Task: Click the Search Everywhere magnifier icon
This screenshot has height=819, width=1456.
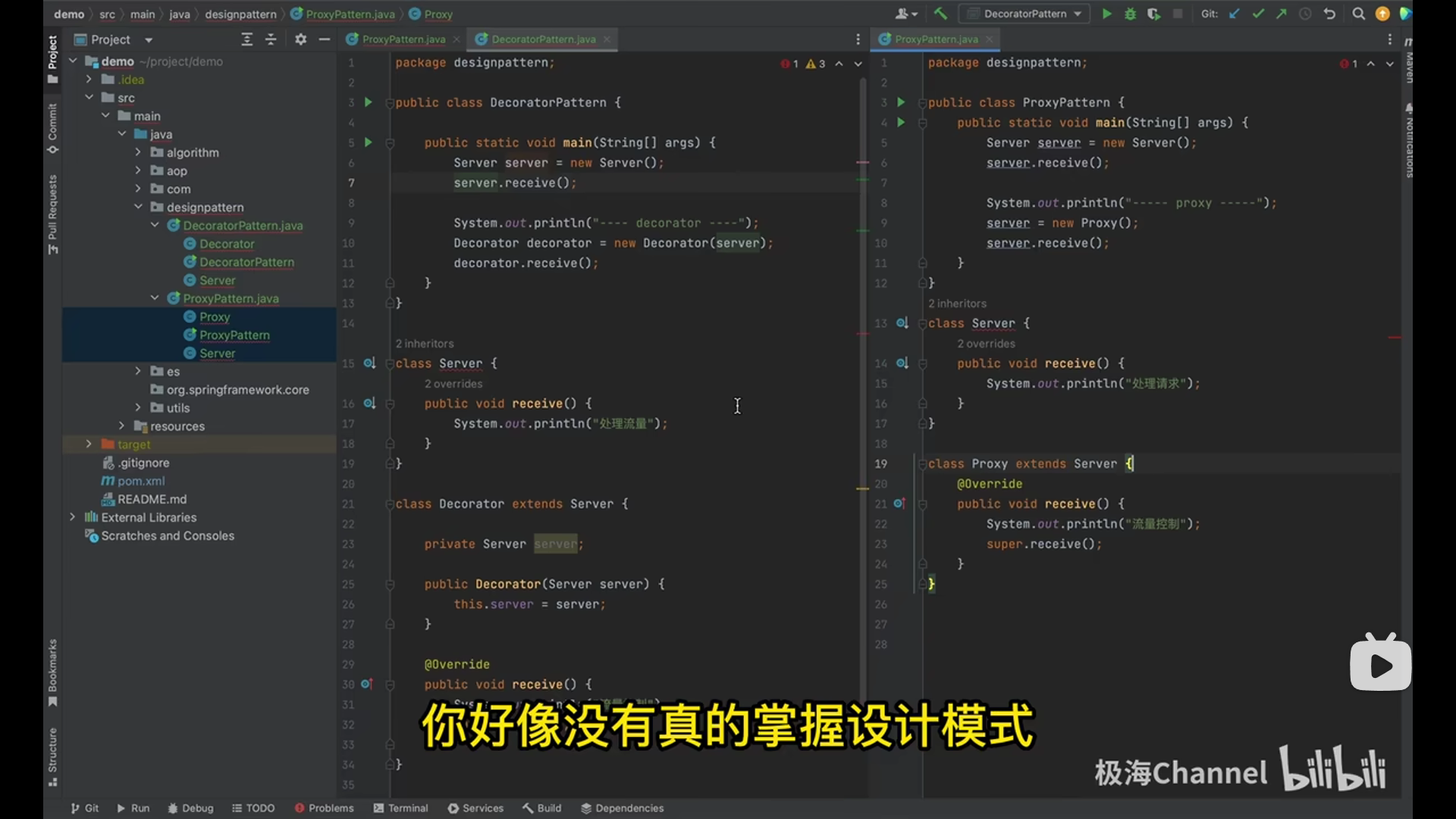Action: coord(1359,14)
